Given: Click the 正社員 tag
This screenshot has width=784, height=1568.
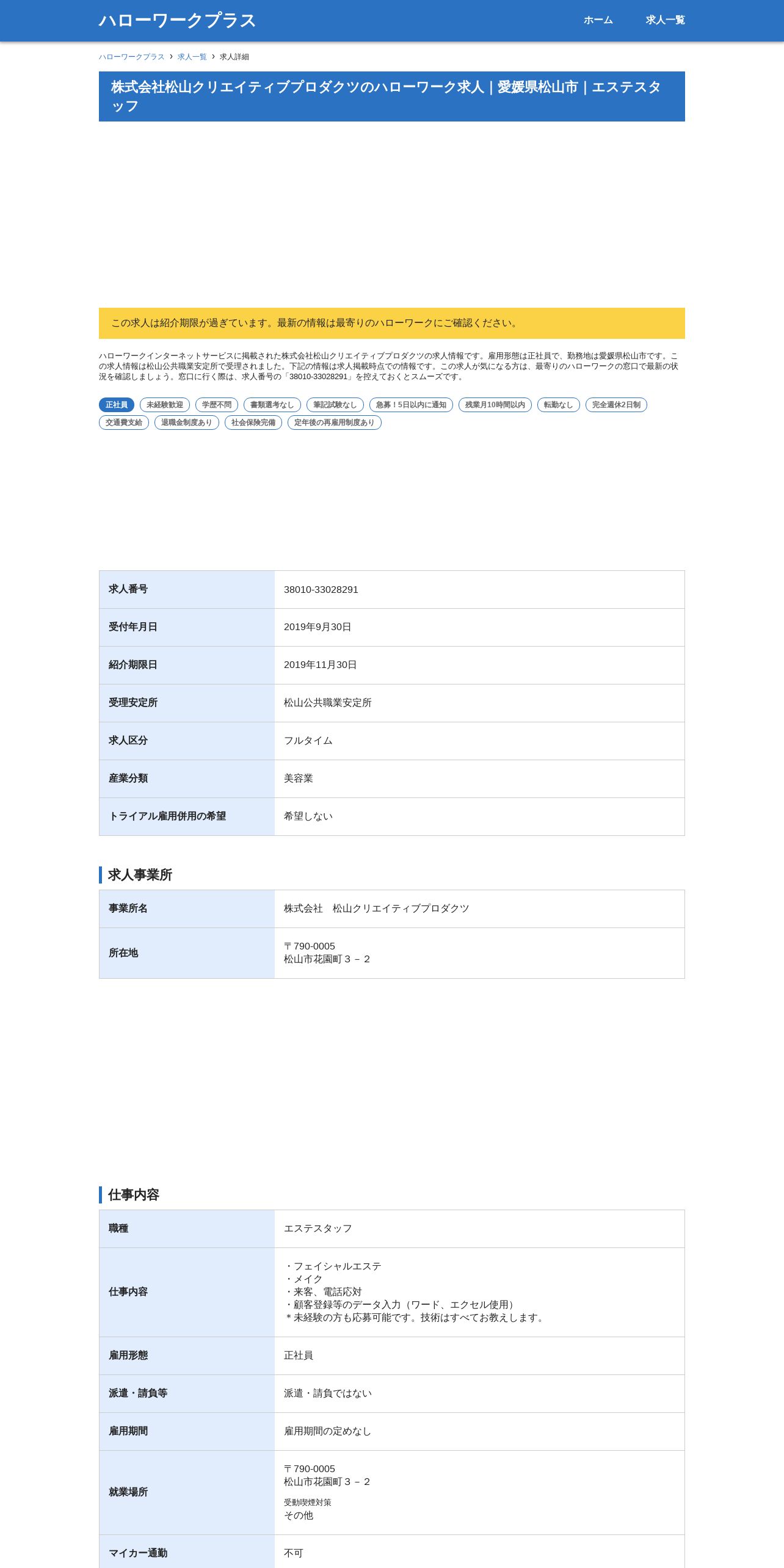Looking at the screenshot, I should pos(117,405).
